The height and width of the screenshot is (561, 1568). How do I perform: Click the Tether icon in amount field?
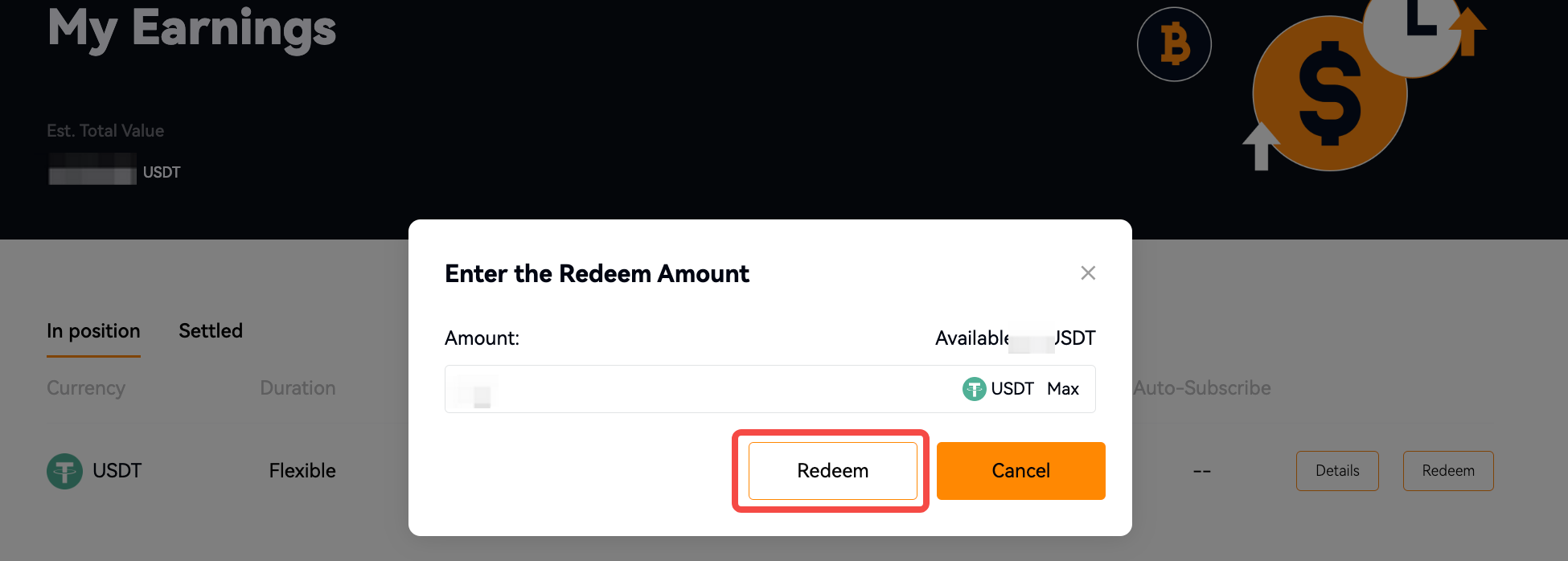974,389
